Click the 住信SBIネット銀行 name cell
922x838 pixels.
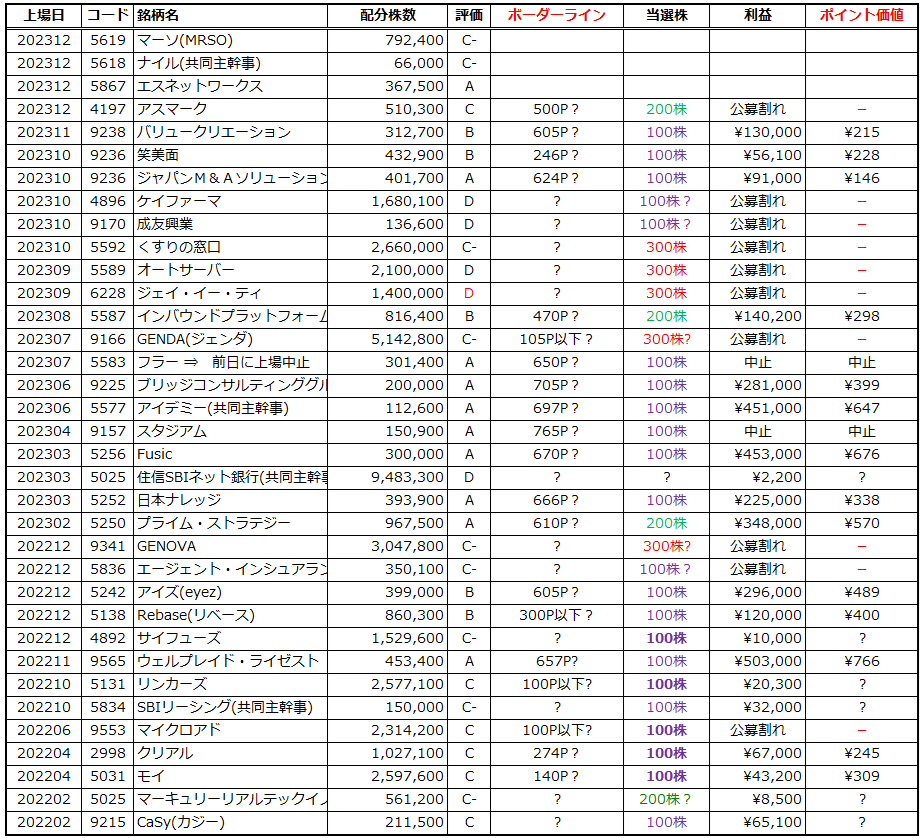(232, 477)
